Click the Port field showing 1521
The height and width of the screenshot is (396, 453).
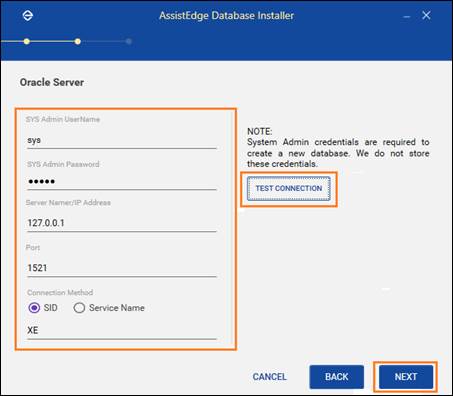click(x=122, y=268)
